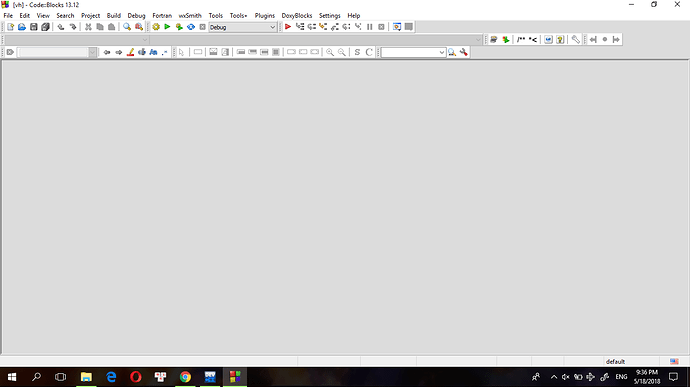This screenshot has height=387, width=690.
Task: Open the Settings menu
Action: tap(330, 15)
